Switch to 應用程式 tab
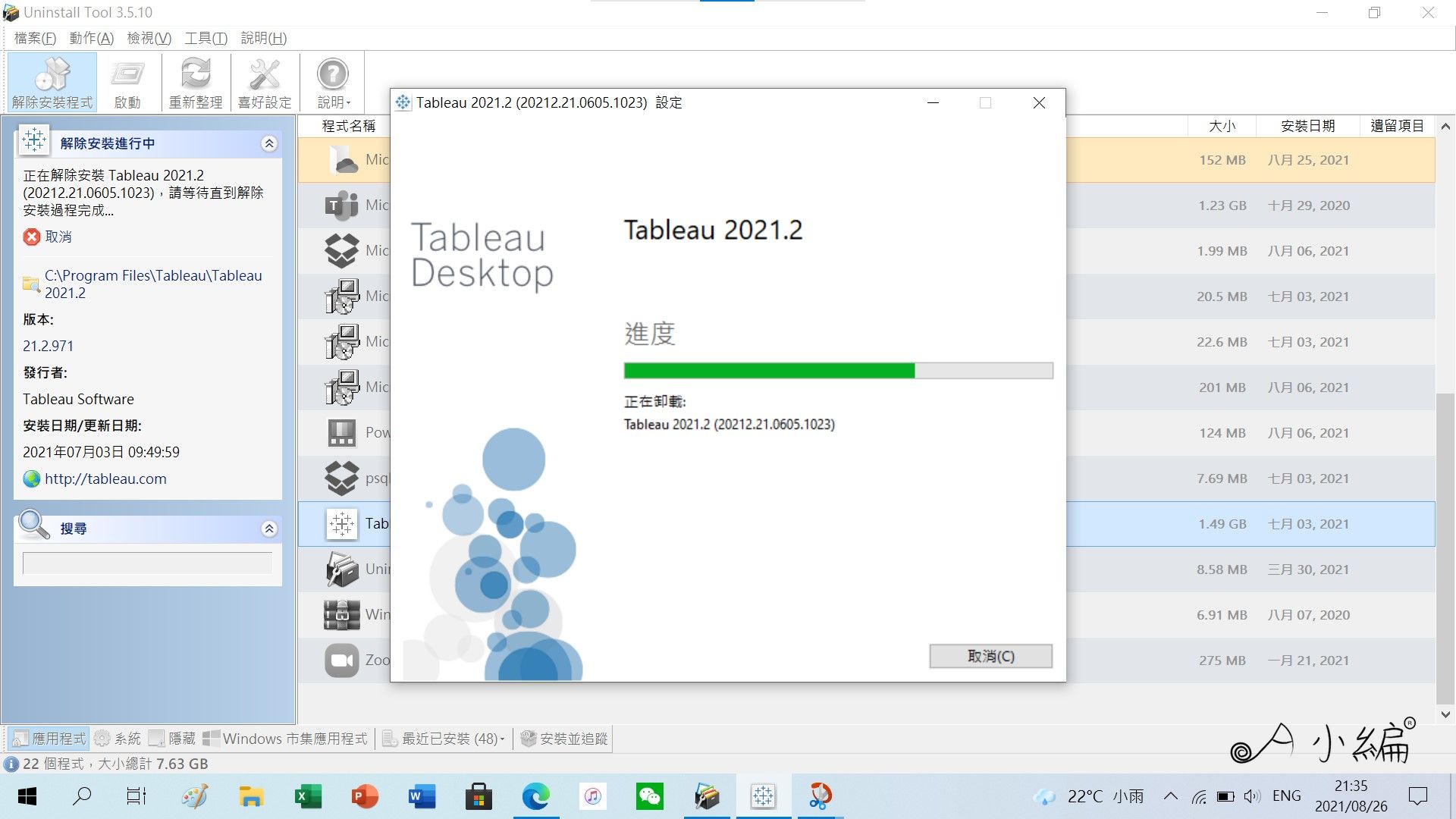Viewport: 1456px width, 819px height. (49, 739)
